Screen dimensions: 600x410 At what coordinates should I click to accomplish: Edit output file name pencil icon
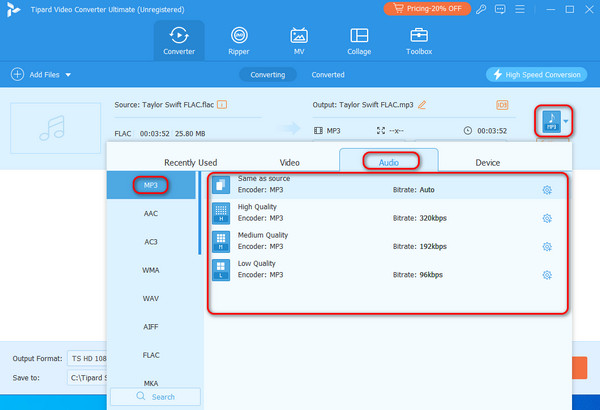422,105
